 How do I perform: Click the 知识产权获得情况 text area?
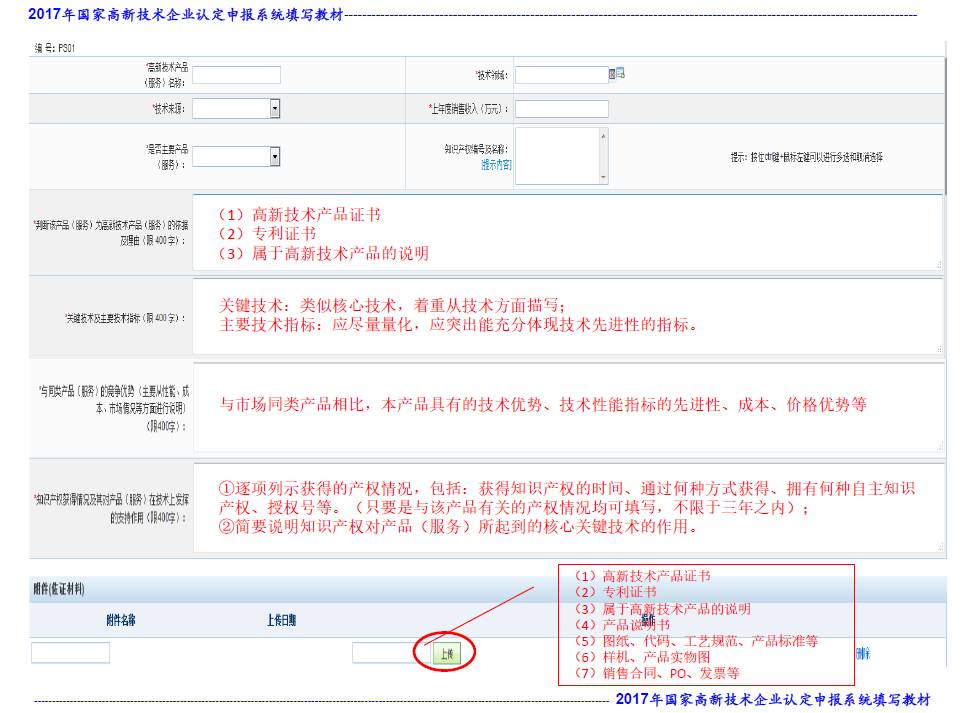pos(566,506)
